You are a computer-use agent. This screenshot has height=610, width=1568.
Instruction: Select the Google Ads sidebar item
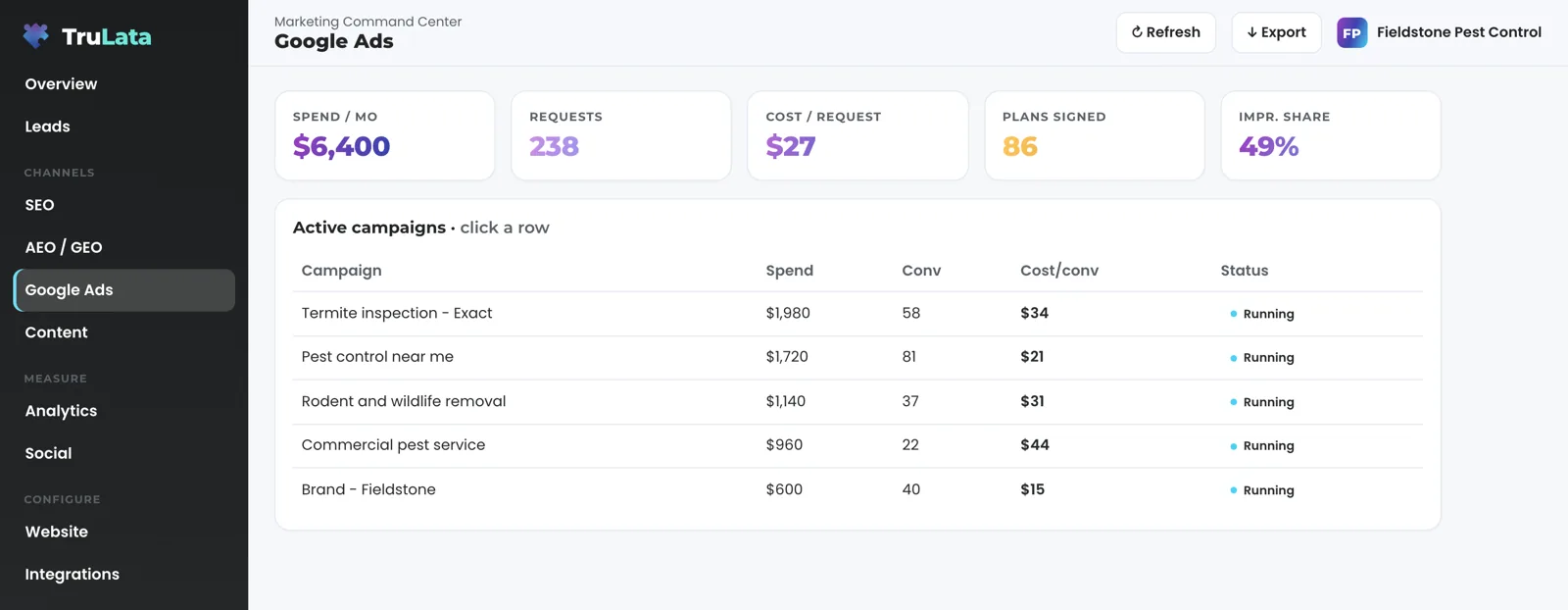tap(123, 290)
